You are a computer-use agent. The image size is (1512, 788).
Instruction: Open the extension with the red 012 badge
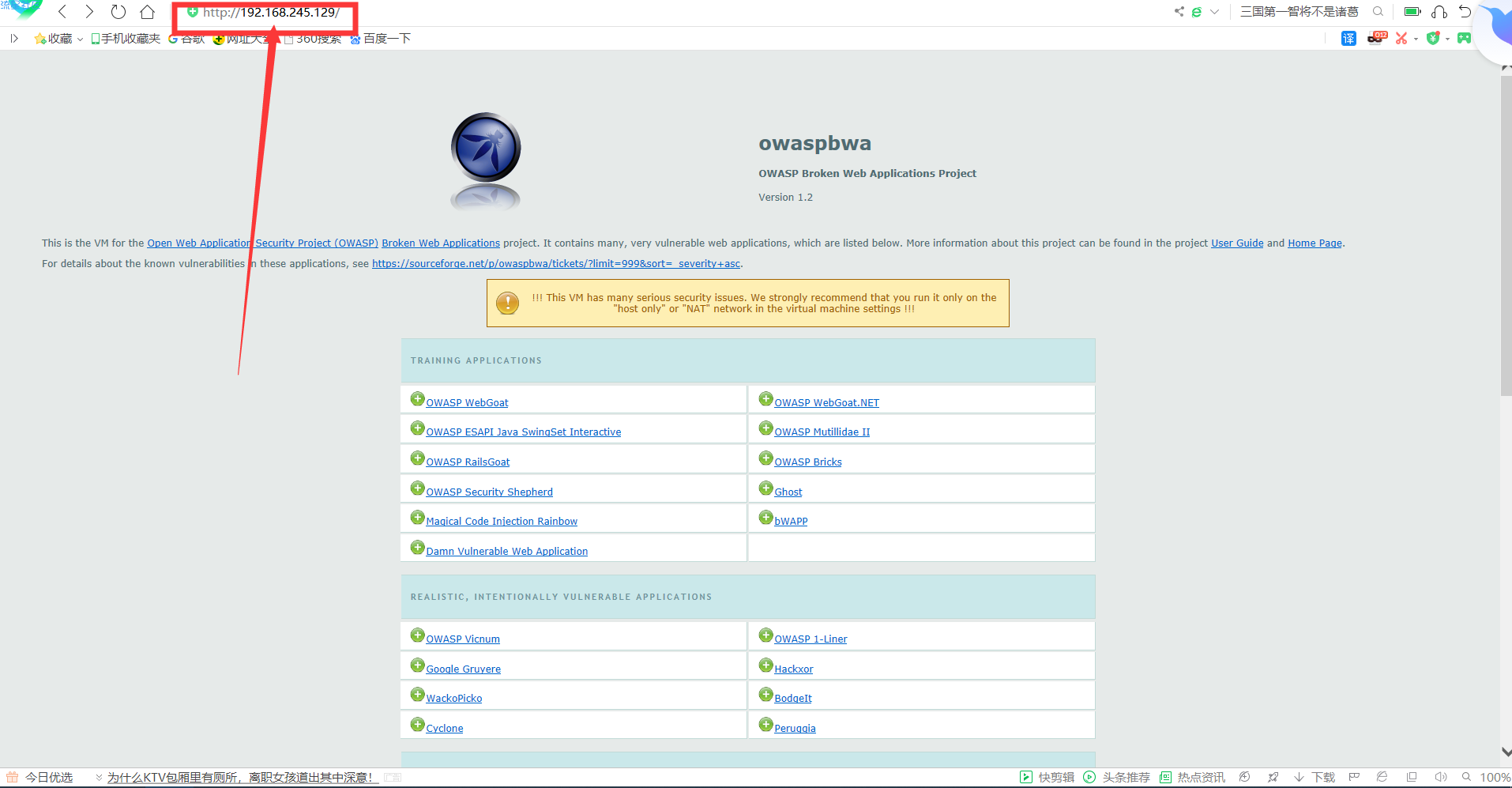coord(1377,38)
